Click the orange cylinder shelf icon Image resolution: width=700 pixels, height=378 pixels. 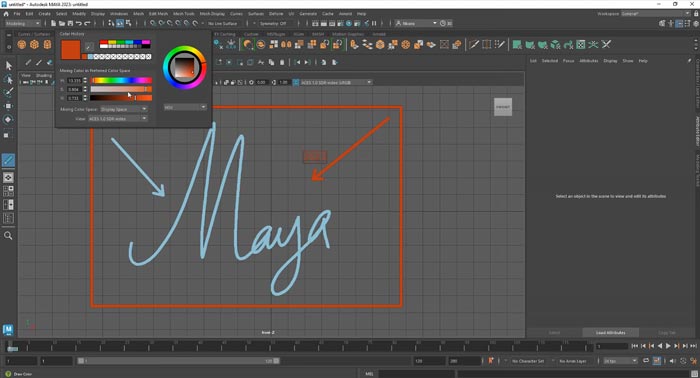[47, 45]
